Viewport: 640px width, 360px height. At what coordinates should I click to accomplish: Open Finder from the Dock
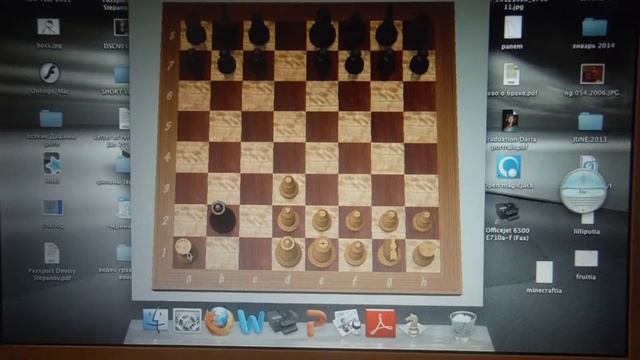(x=155, y=320)
